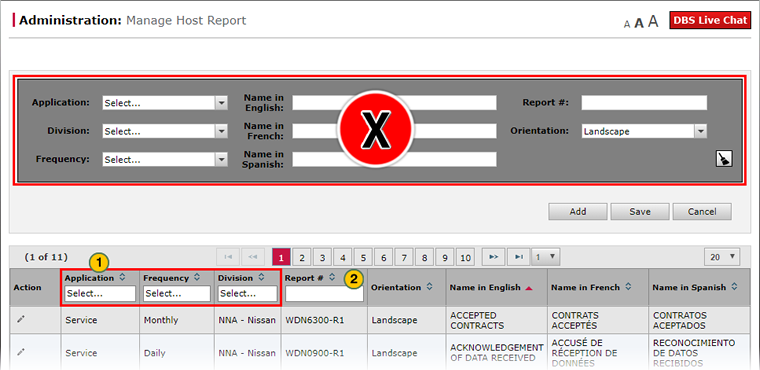The image size is (760, 370).
Task: Go to page 7
Action: pos(404,257)
